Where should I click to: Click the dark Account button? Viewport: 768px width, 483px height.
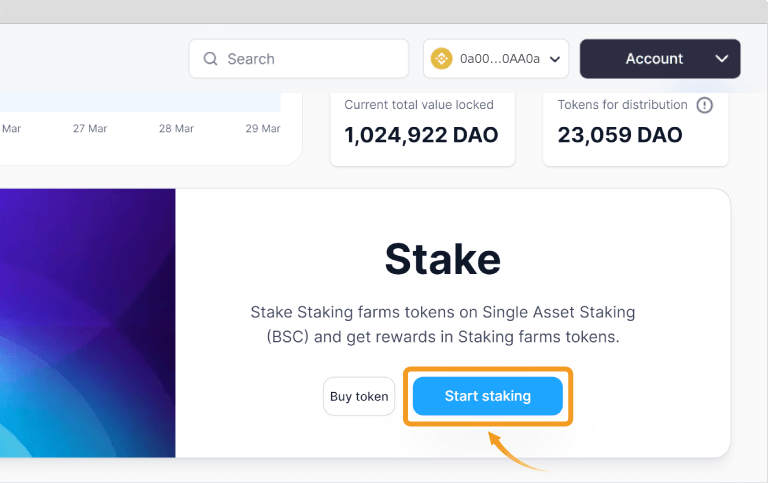click(660, 59)
